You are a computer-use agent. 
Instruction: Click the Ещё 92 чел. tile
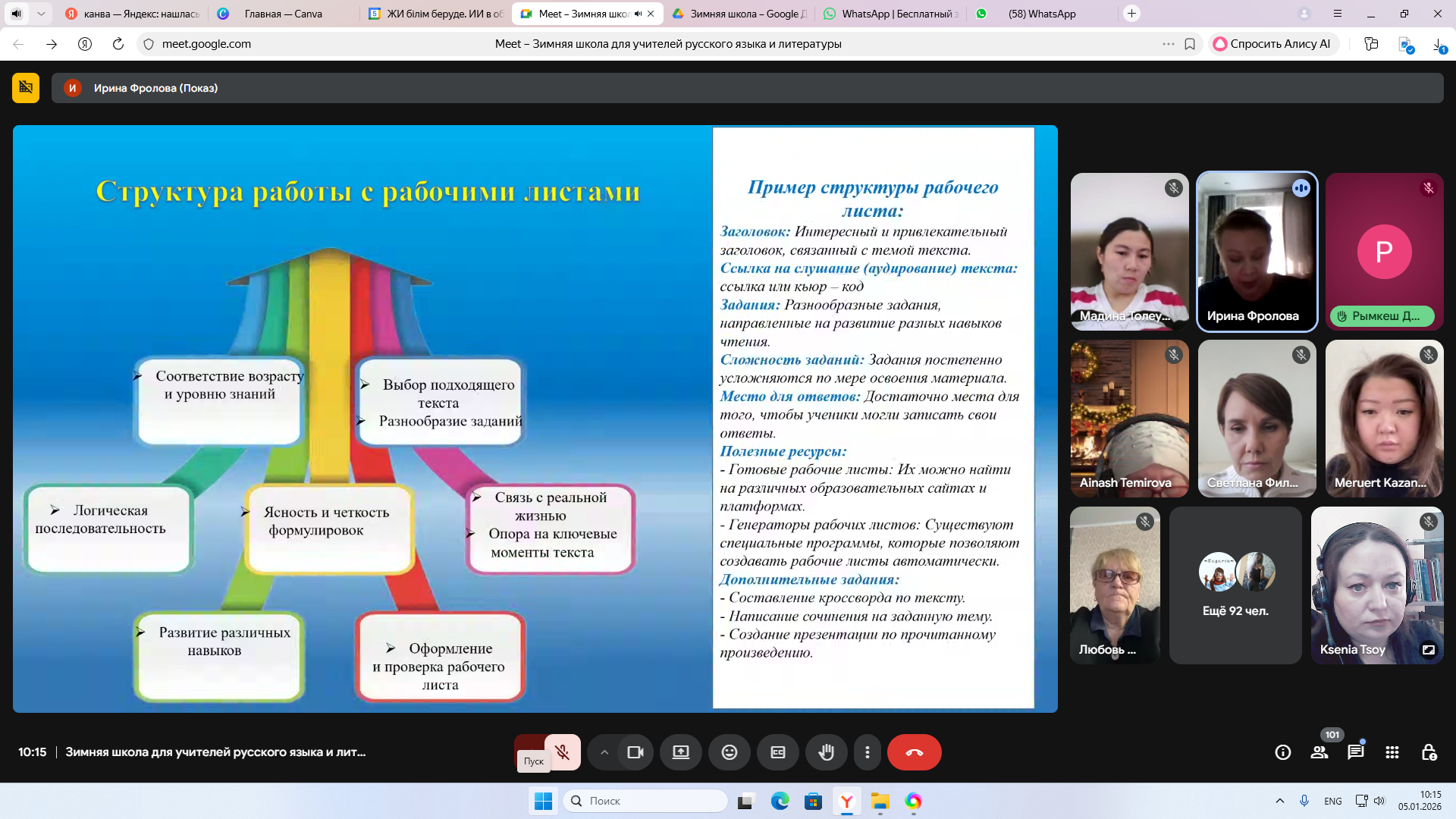[x=1235, y=585]
